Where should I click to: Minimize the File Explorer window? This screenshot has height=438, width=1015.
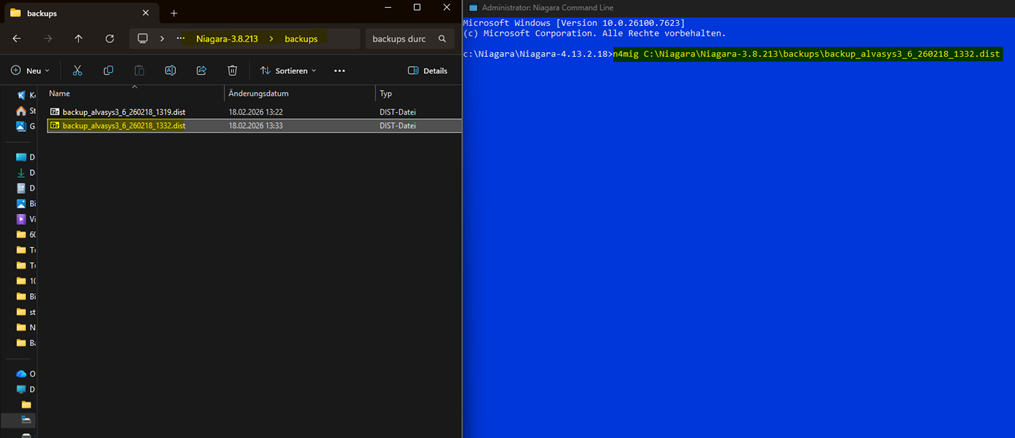pos(388,7)
